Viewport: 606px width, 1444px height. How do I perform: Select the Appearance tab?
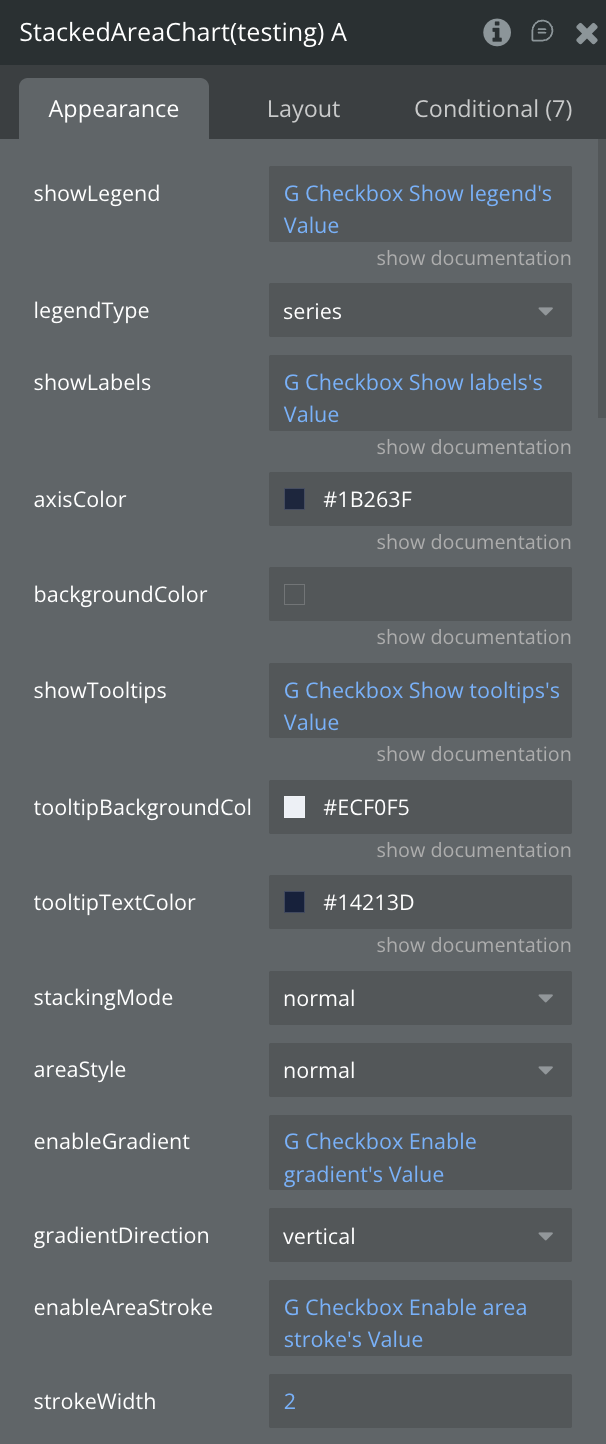(x=114, y=109)
